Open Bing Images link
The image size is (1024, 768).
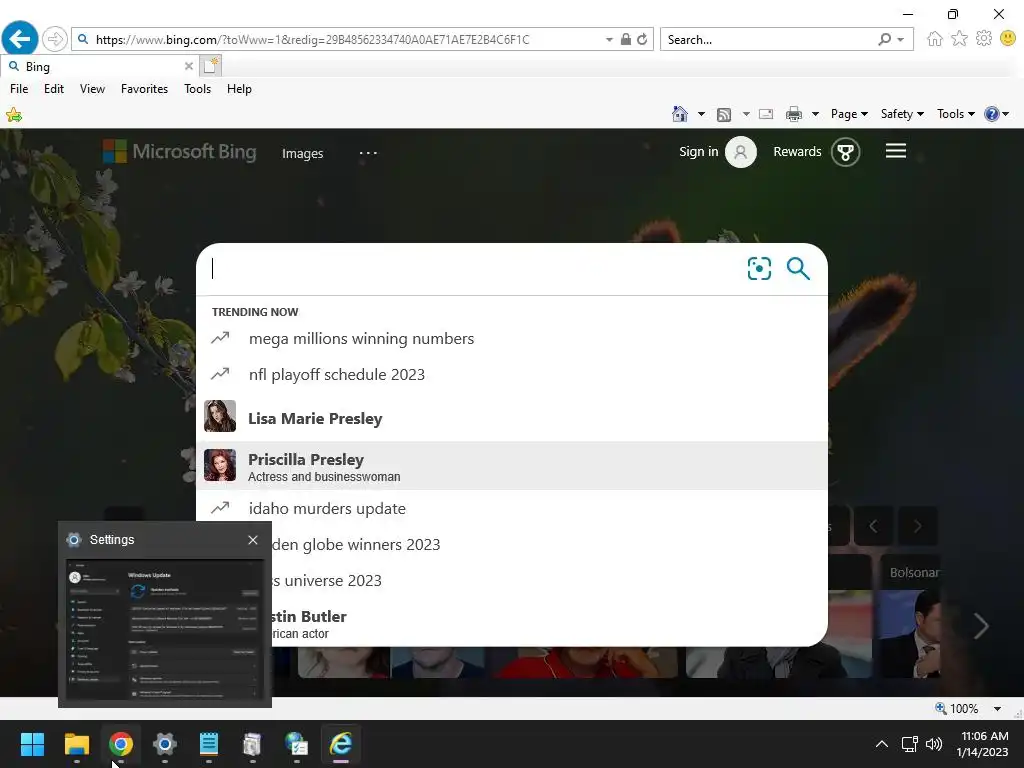(302, 153)
